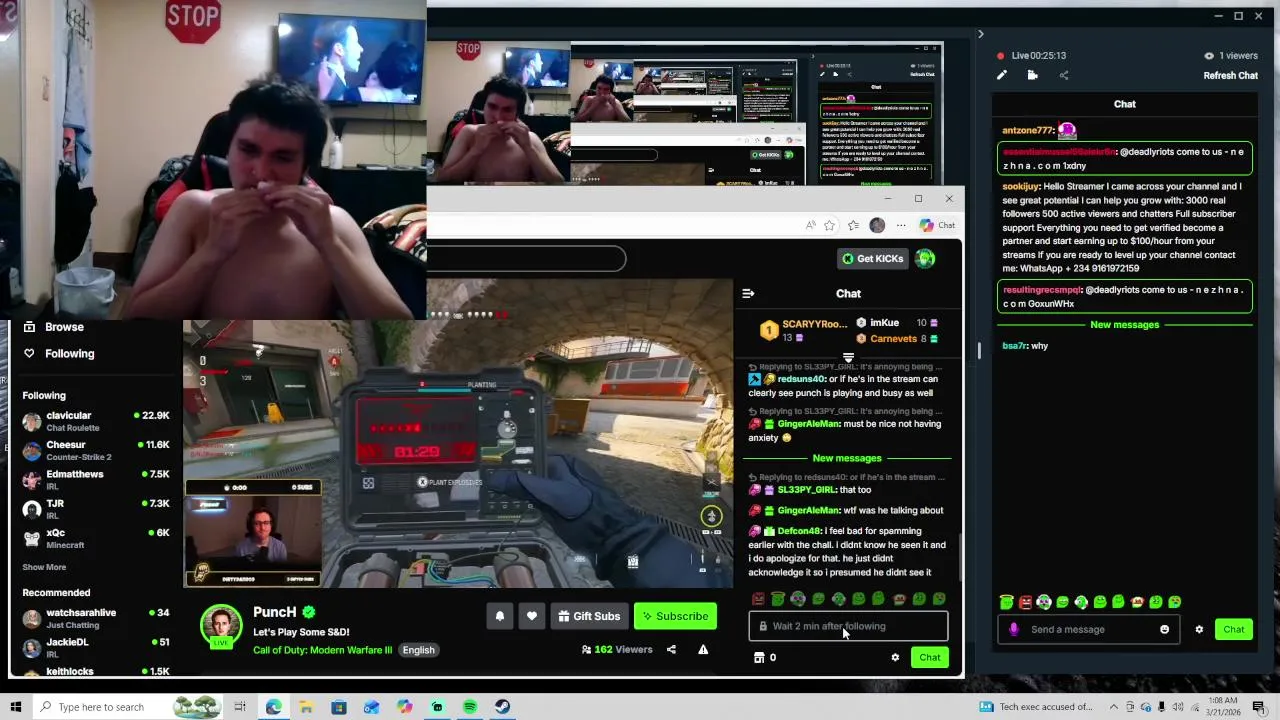Click the heart icon beside Following
Screen dimensions: 1280x720
click(29, 353)
